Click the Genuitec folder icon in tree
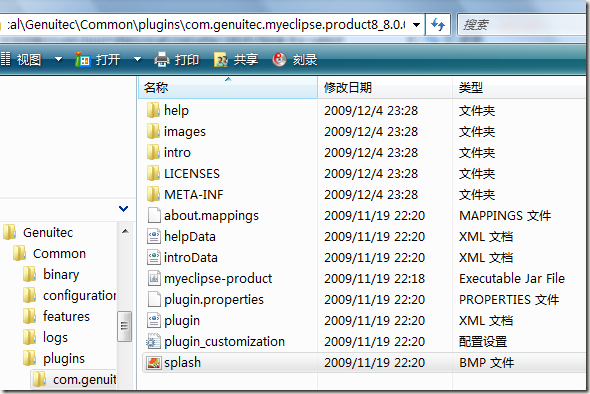The width and height of the screenshot is (590, 394). click(9, 232)
